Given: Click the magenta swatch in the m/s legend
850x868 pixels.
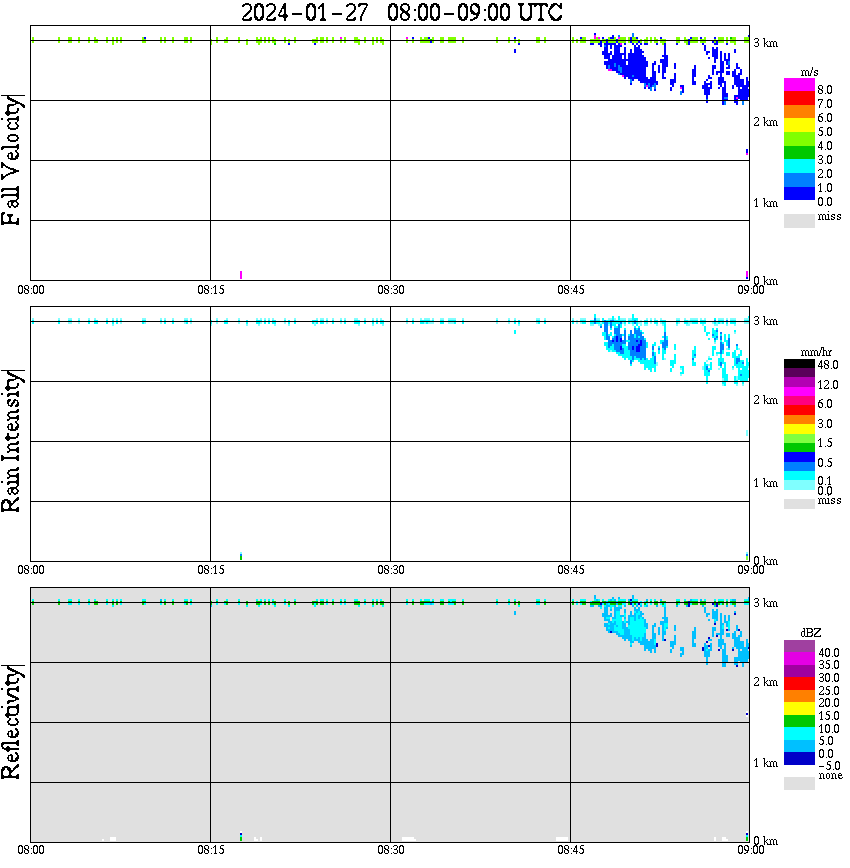Looking at the screenshot, I should (x=799, y=85).
